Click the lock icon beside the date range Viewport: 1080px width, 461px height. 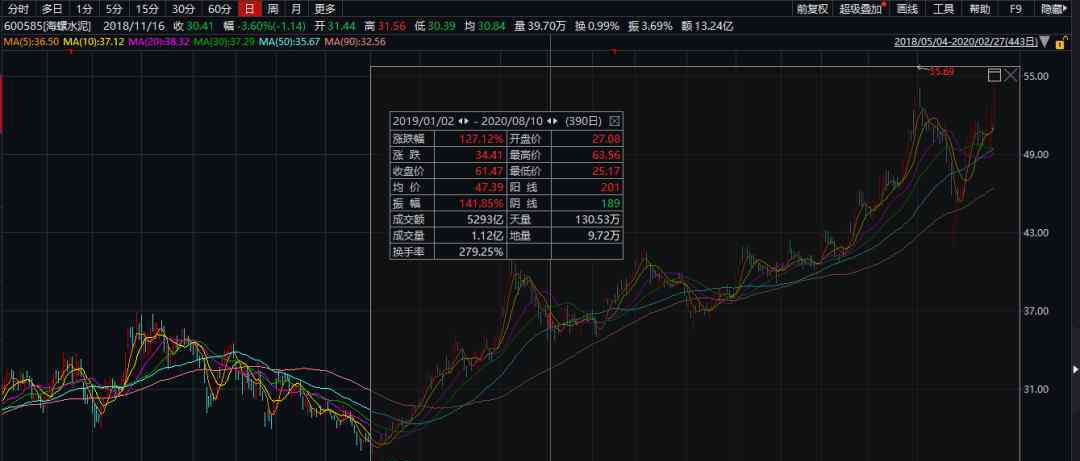(1060, 42)
